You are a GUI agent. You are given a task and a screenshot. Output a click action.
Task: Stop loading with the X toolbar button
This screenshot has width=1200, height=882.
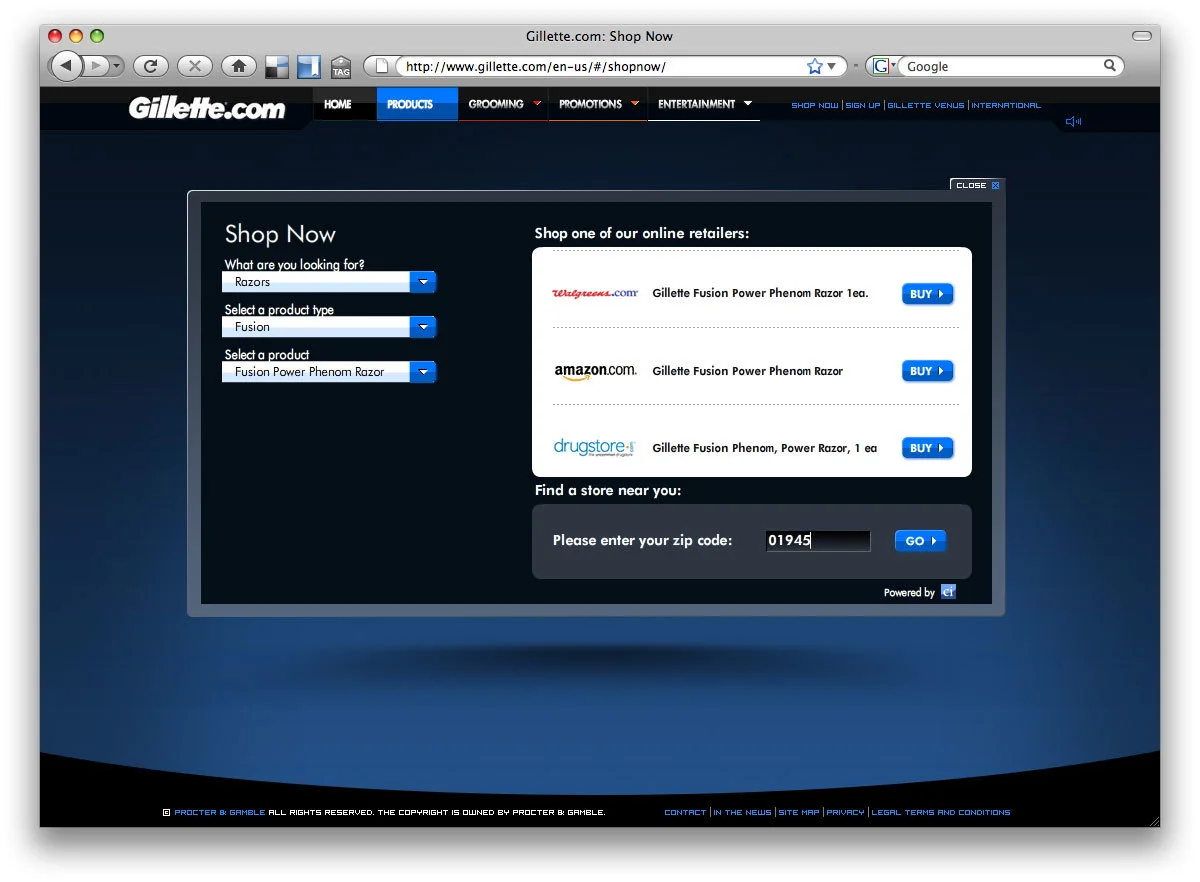pyautogui.click(x=194, y=66)
